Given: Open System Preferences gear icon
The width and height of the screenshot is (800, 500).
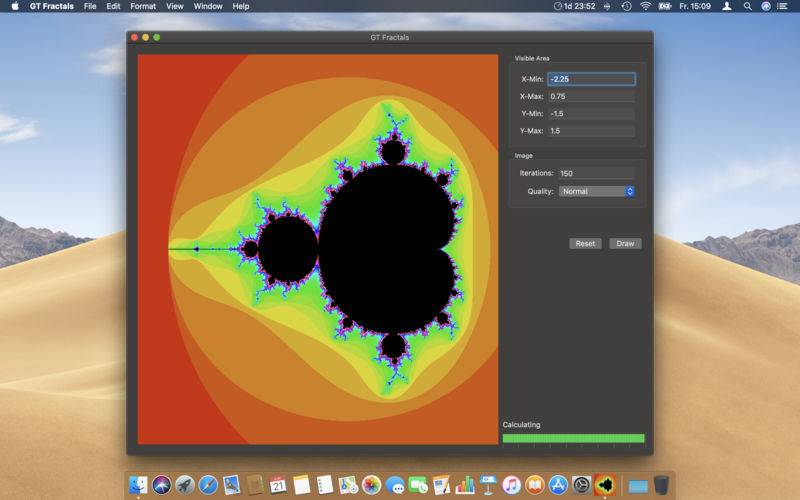Looking at the screenshot, I should pyautogui.click(x=582, y=485).
